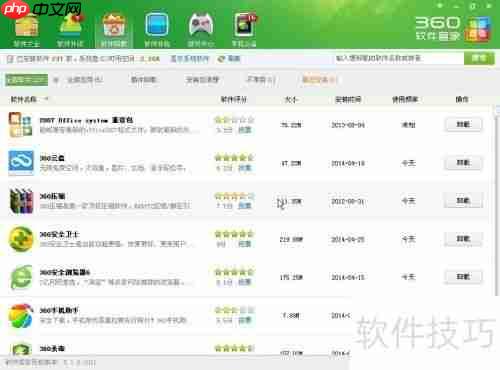This screenshot has width=500, height=370.
Task: Click star rating of 360安全卫士
Action: tap(234, 234)
